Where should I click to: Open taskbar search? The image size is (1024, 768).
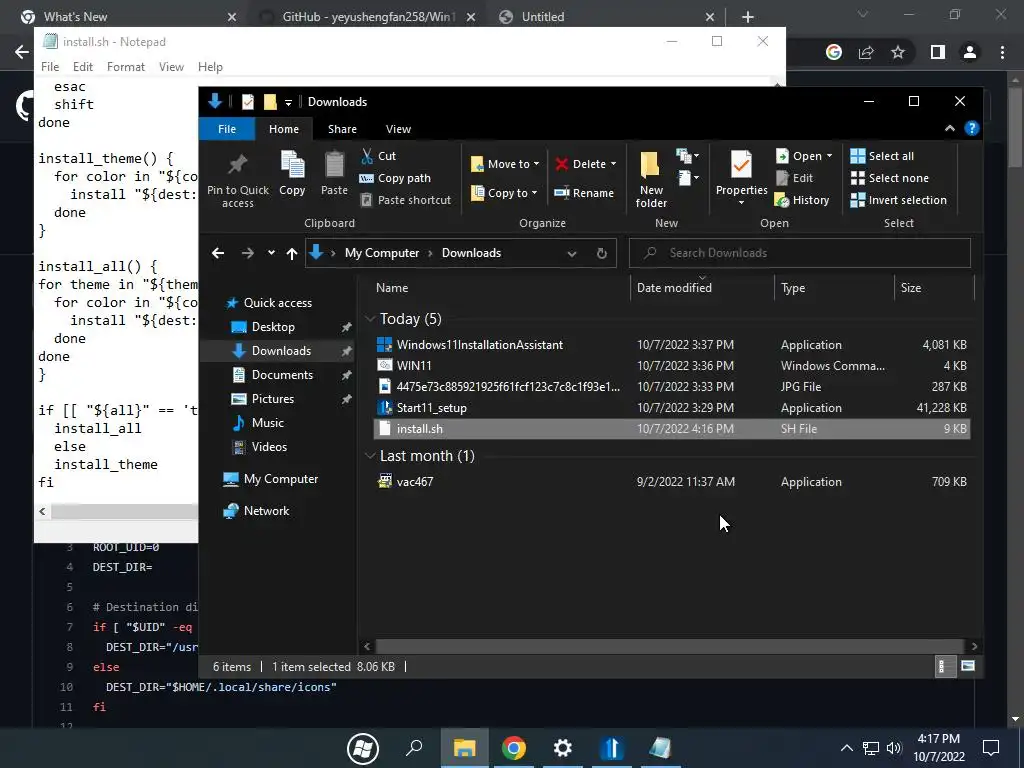click(x=414, y=748)
